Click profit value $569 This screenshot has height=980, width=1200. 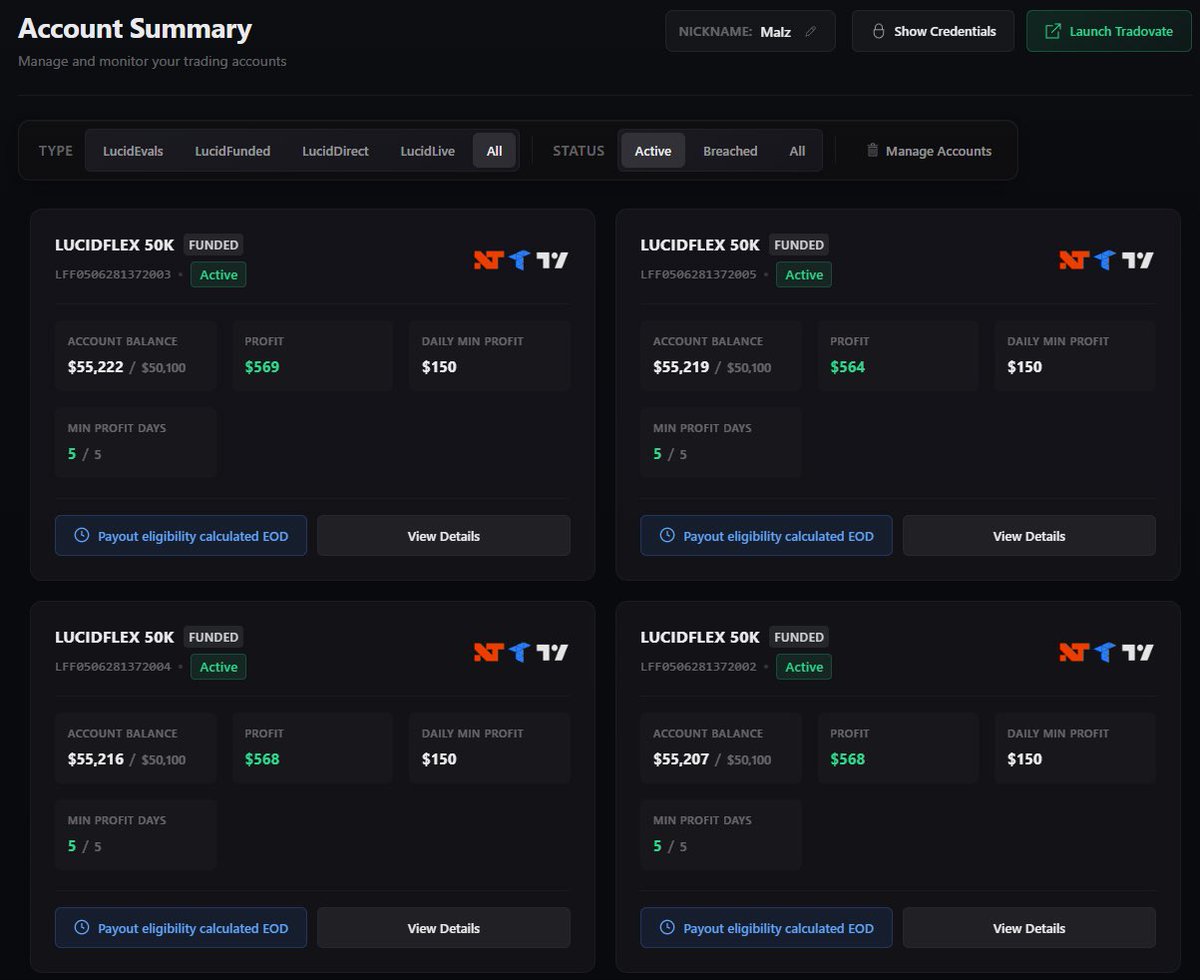[x=262, y=367]
